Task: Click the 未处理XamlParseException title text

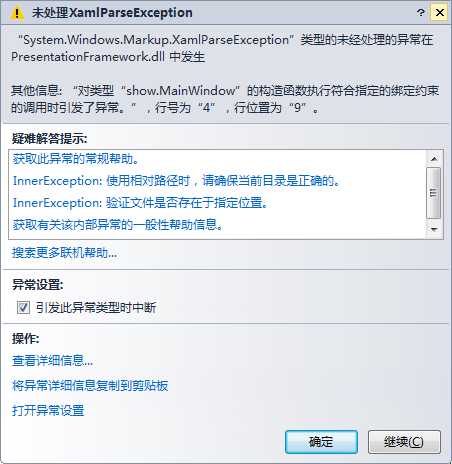Action: coord(112,13)
